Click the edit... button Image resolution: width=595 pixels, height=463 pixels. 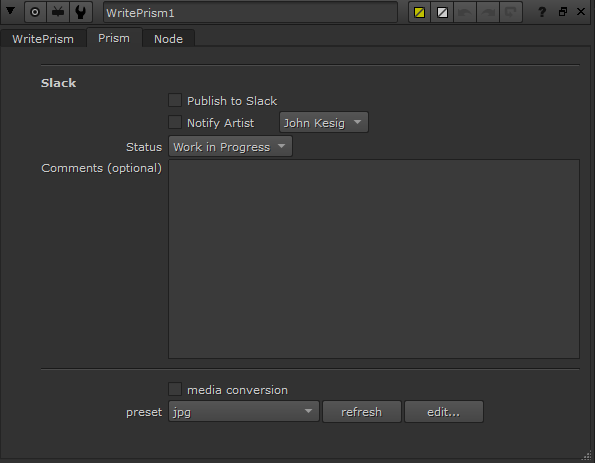[x=444, y=412]
